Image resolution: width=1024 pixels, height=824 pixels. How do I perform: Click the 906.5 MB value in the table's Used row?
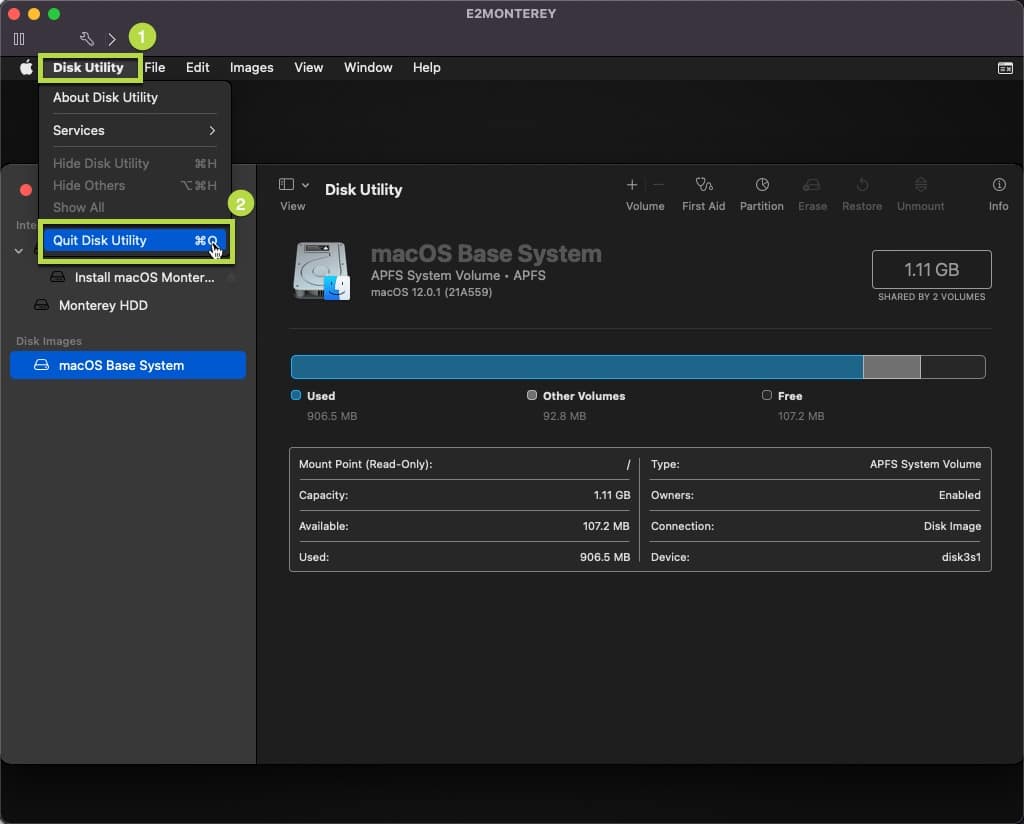point(605,557)
